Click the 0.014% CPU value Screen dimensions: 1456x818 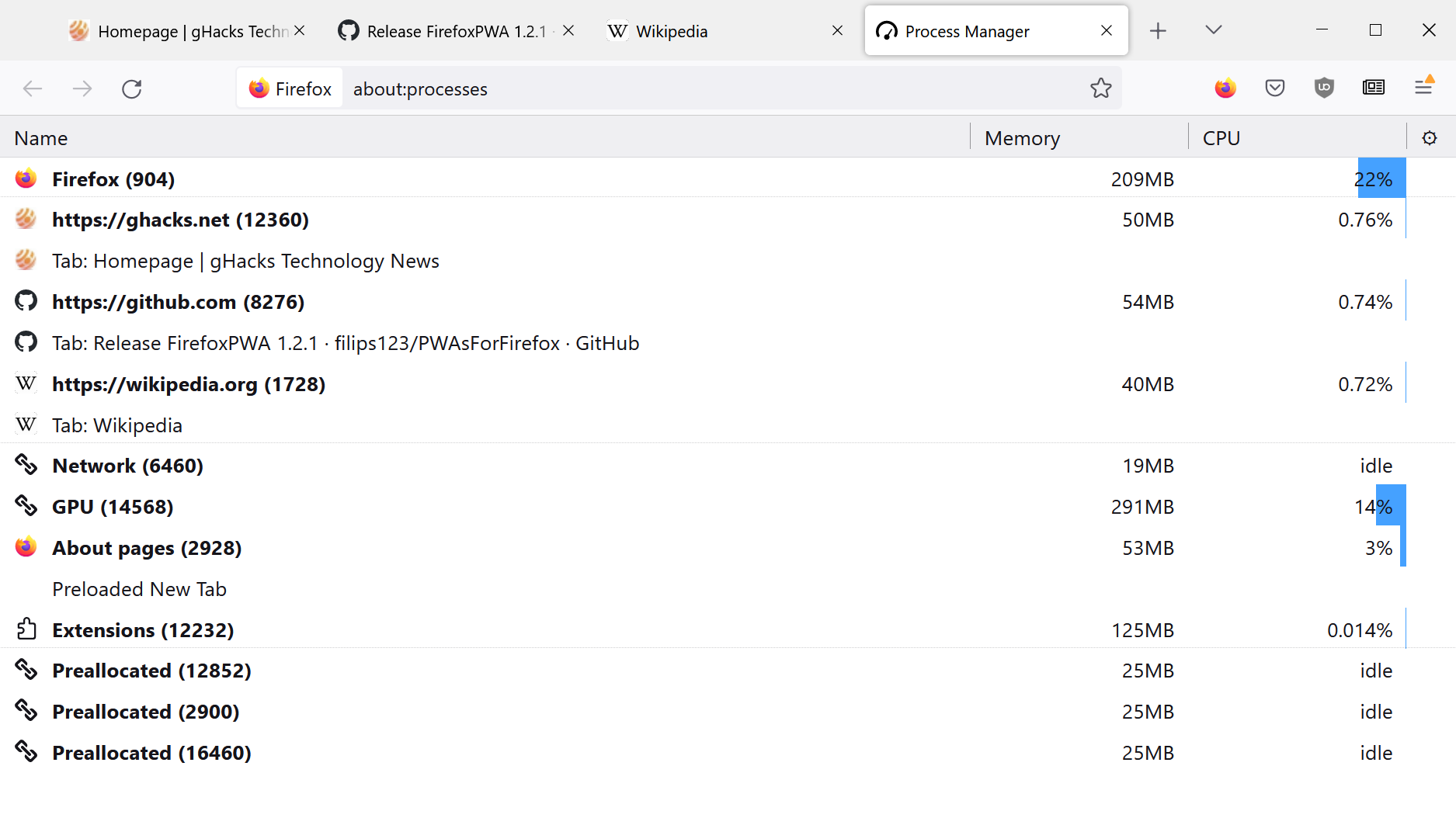point(1360,630)
